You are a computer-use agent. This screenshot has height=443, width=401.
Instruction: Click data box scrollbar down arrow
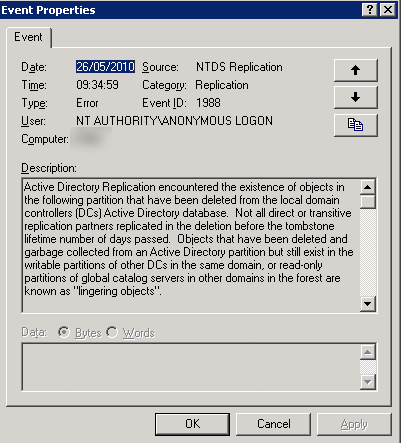368,382
